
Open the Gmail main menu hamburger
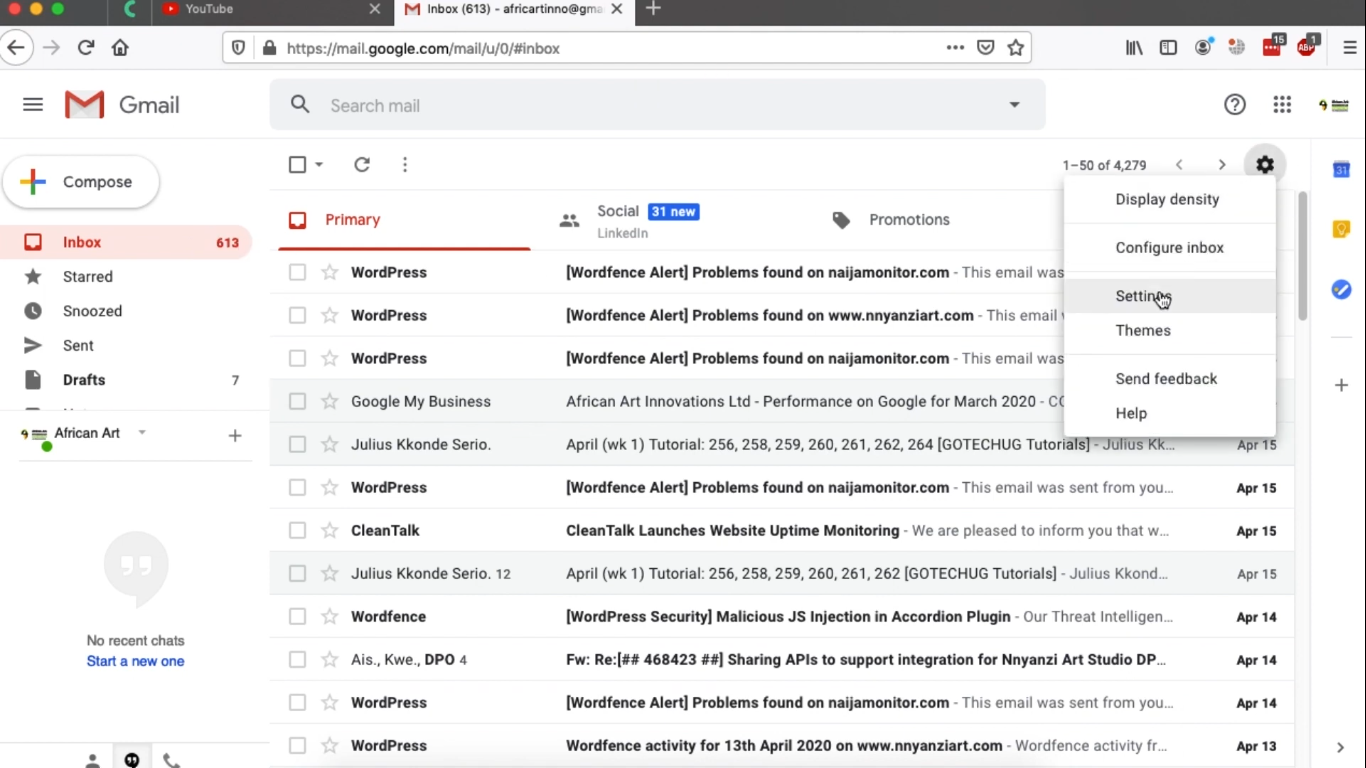coord(33,105)
